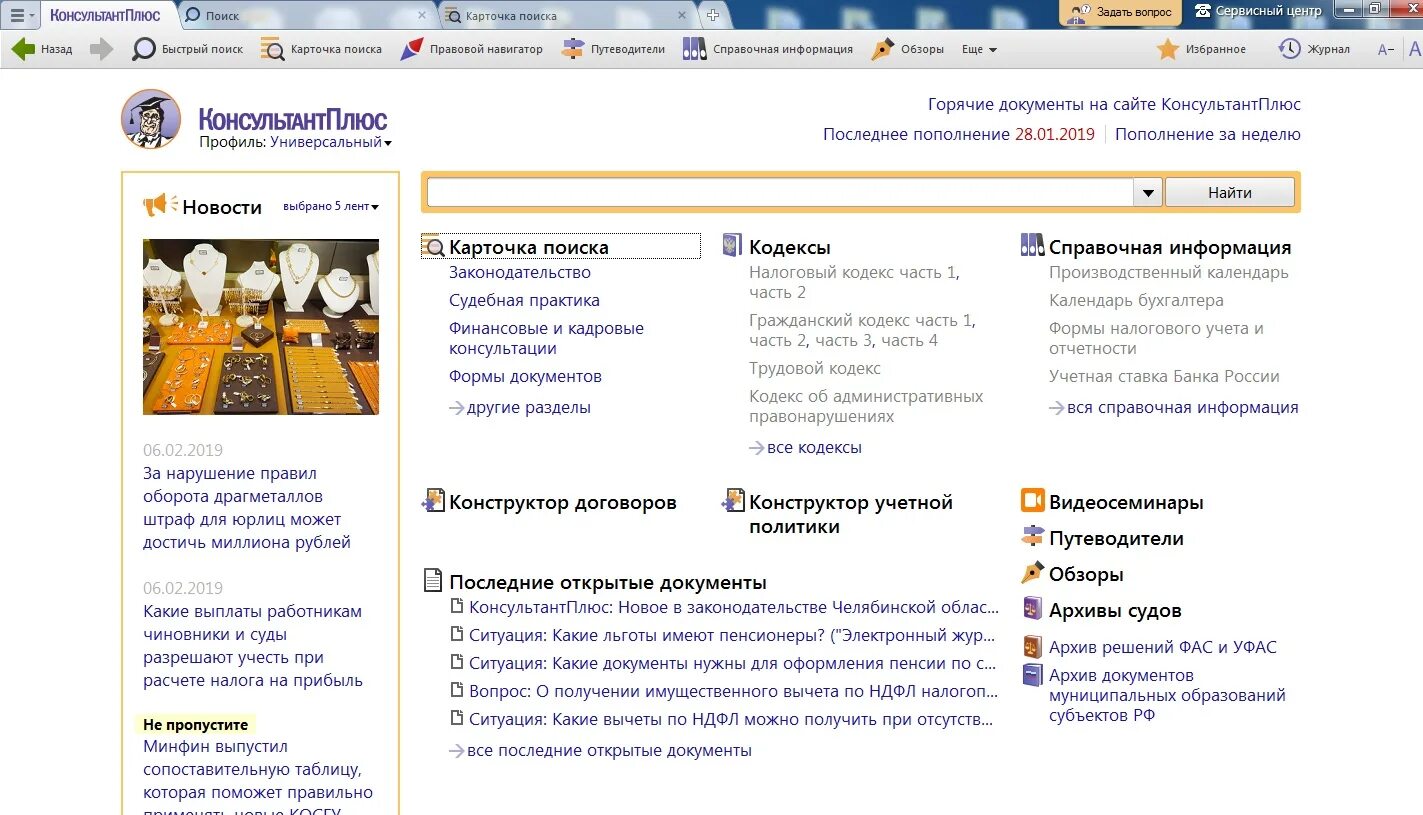Switch to the second Карточка поиска tab
This screenshot has height=815, width=1423.
pos(565,16)
